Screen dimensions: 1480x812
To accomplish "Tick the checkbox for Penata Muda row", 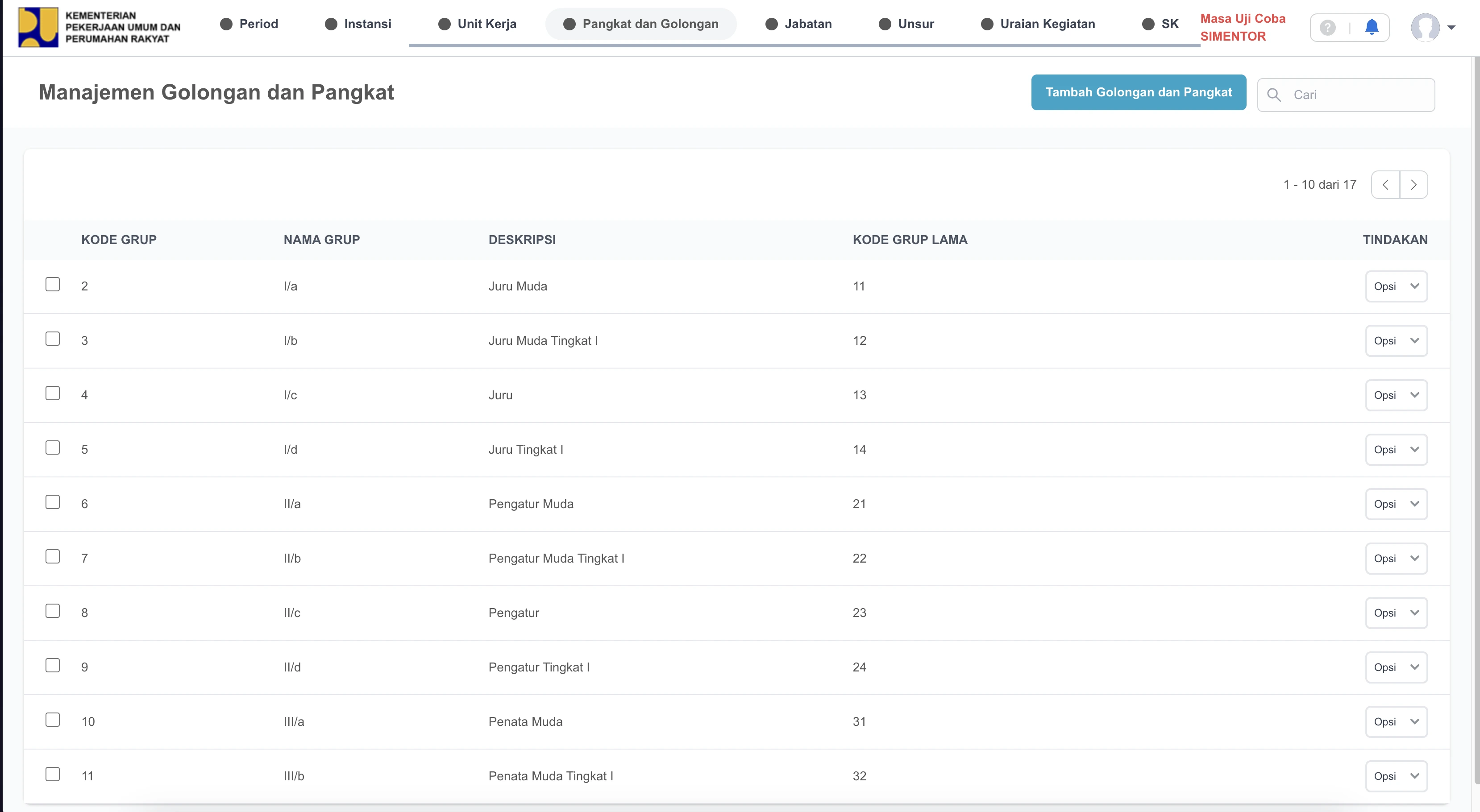I will [52, 720].
